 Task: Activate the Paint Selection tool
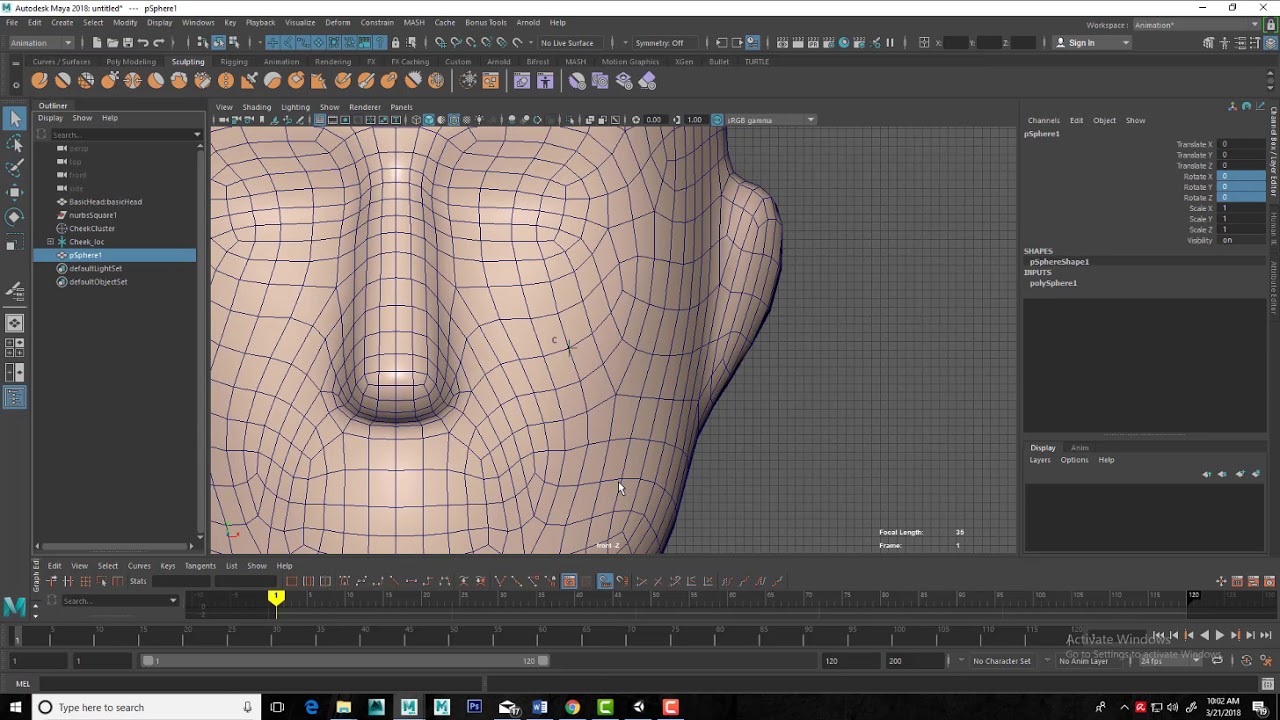(15, 168)
